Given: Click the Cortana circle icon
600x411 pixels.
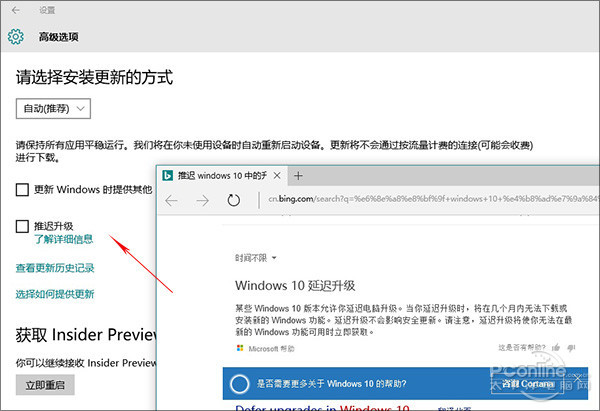Looking at the screenshot, I should pyautogui.click(x=240, y=384).
